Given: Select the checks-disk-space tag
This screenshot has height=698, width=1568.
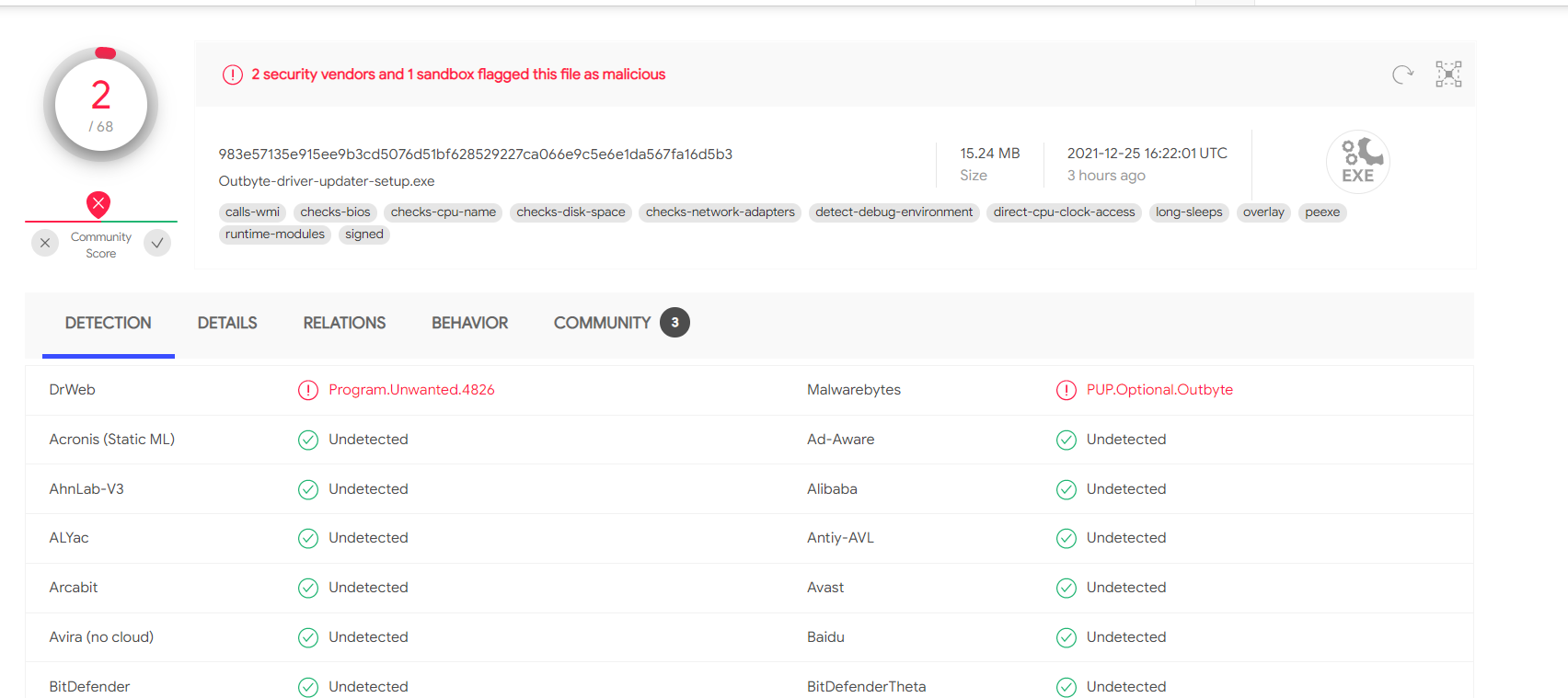Looking at the screenshot, I should click(571, 212).
